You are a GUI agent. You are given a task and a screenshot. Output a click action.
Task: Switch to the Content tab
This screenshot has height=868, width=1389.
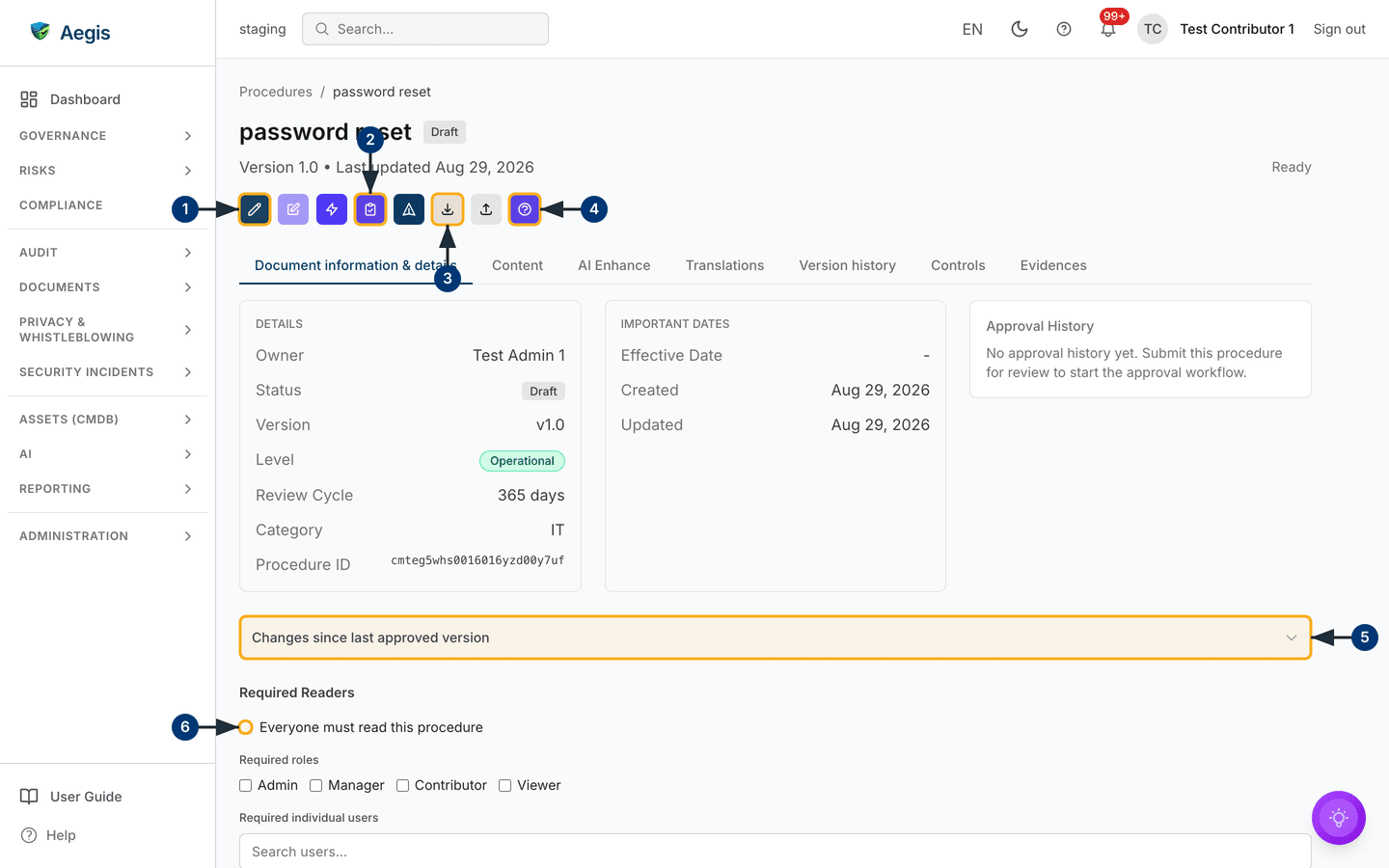pos(517,265)
